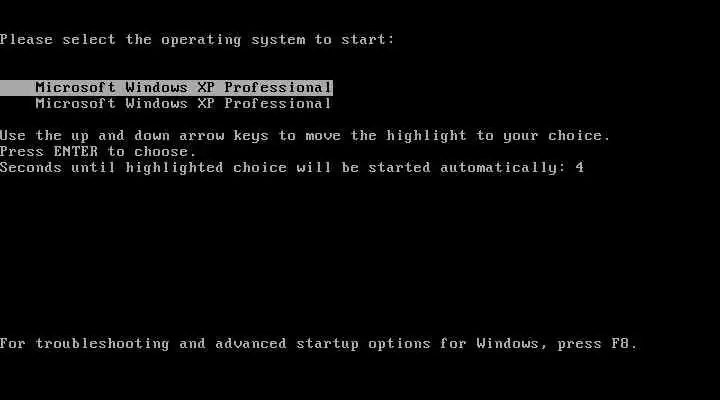The width and height of the screenshot is (720, 400).
Task: Click "Professional" in the non-highlighted entry
Action: 277,104
